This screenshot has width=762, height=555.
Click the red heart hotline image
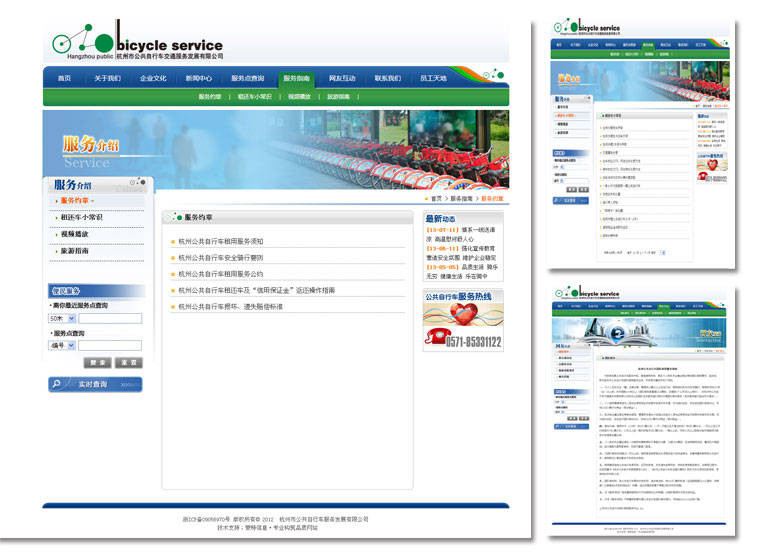point(463,315)
